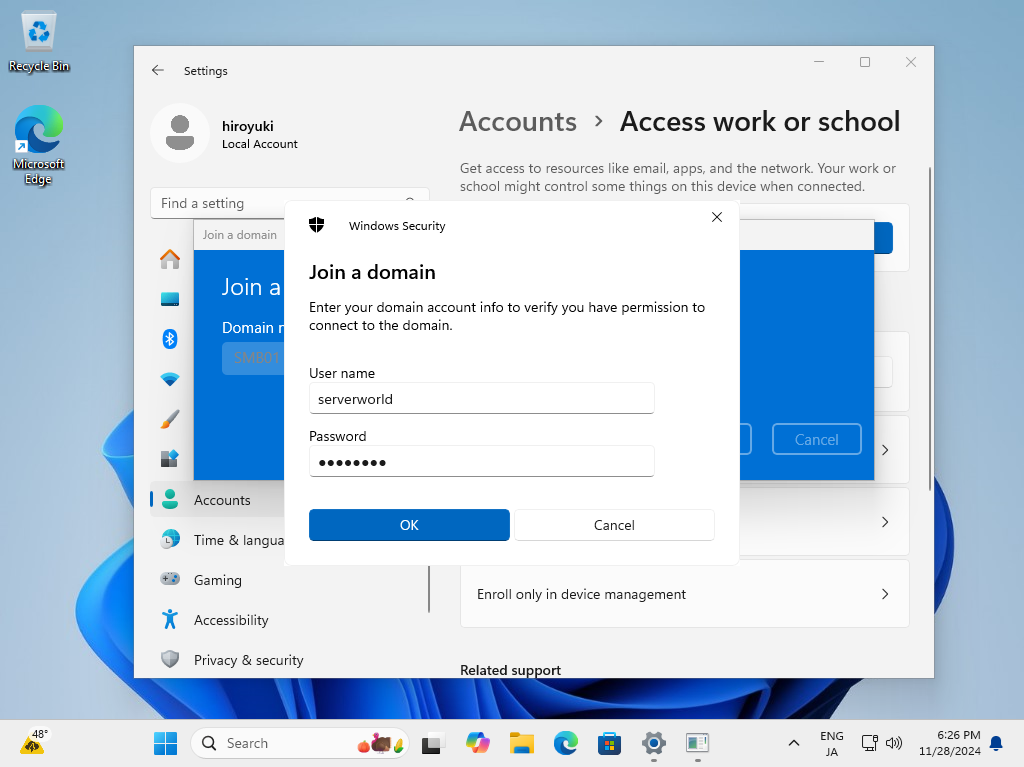Expand Enroll only in device management
The height and width of the screenshot is (767, 1024).
684,594
